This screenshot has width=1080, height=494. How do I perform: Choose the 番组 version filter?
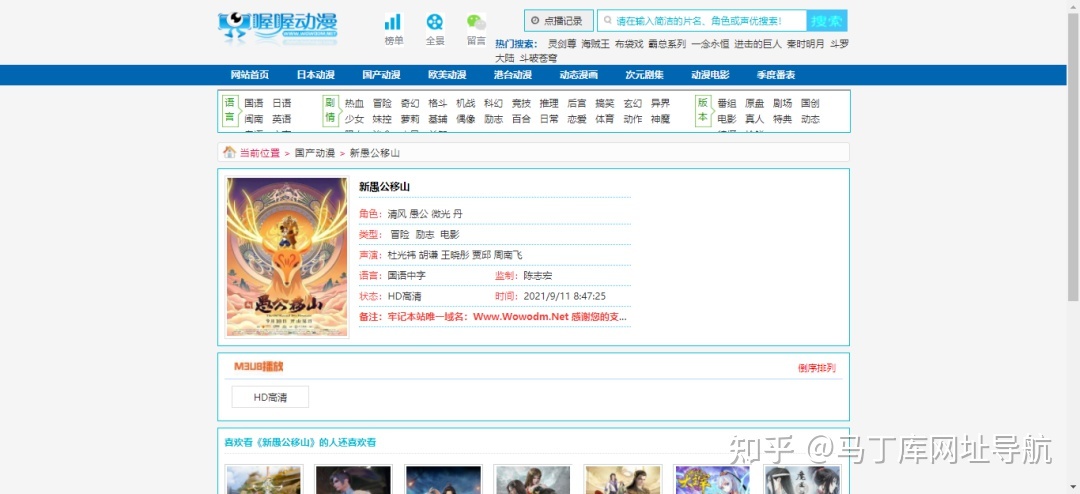click(x=727, y=103)
